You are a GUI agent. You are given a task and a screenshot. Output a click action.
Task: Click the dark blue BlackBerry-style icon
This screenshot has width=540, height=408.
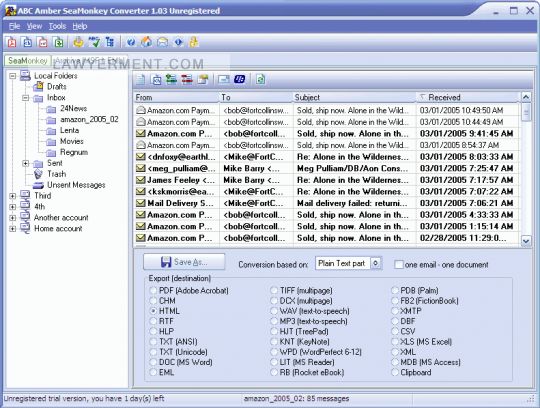[x=240, y=80]
